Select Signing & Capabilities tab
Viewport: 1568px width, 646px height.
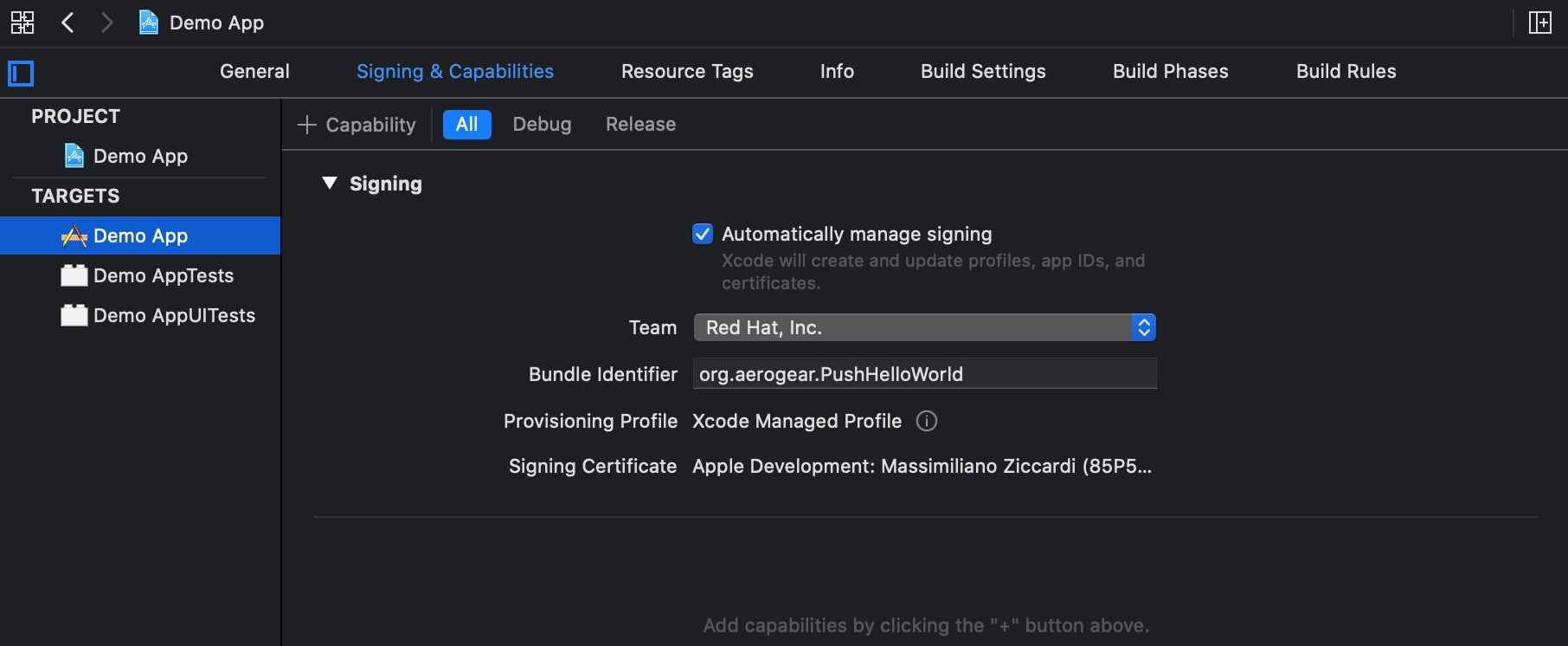[455, 72]
